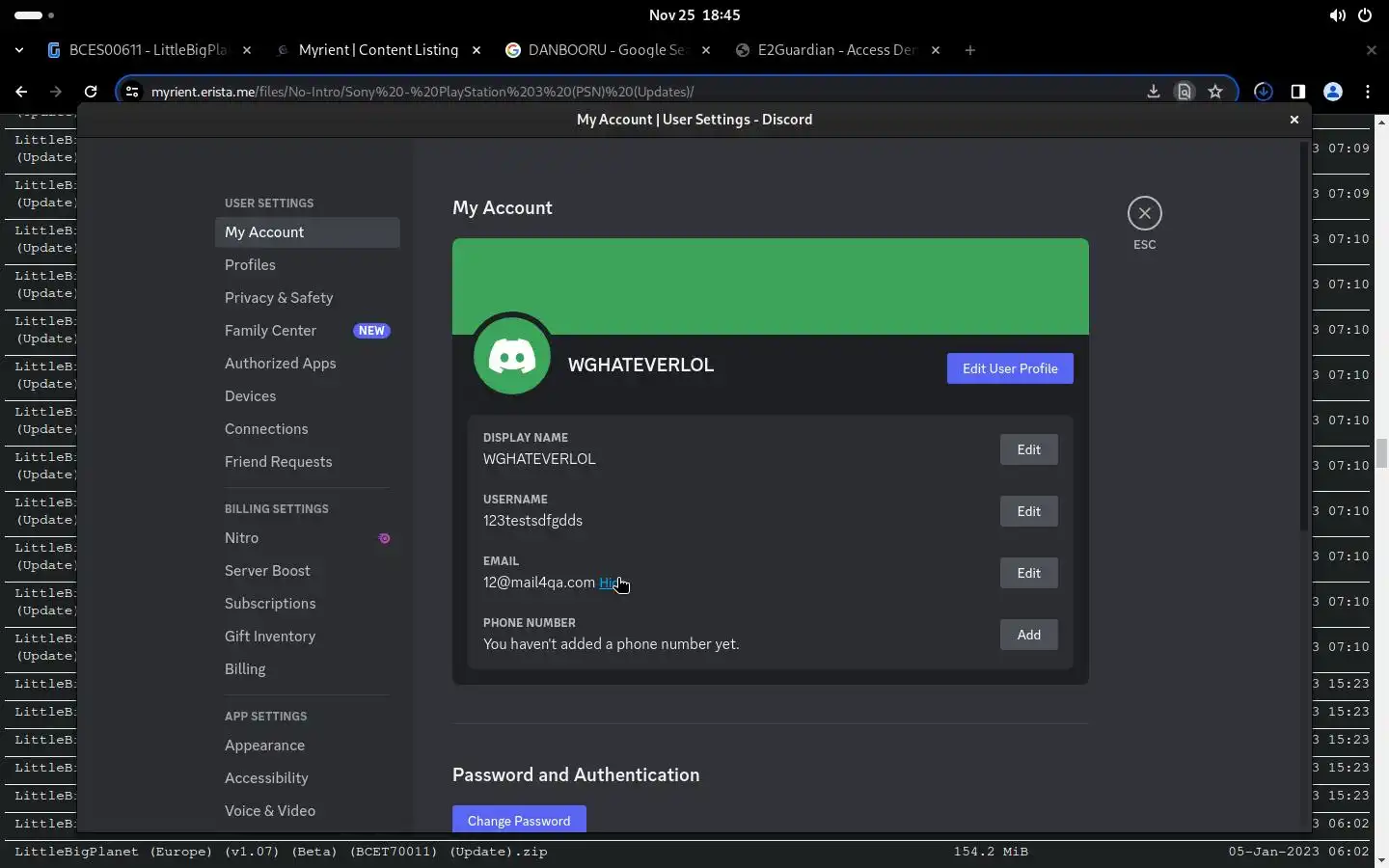Edit the username 123testsdfgdds

pyautogui.click(x=1028, y=511)
